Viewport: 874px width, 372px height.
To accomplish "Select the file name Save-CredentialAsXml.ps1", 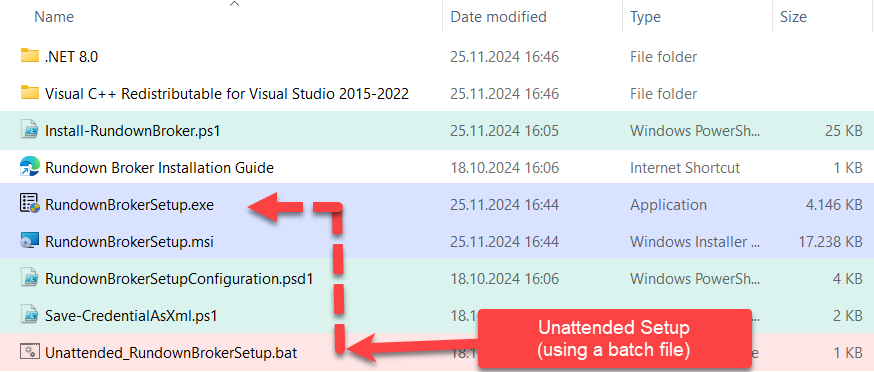I will (130, 316).
